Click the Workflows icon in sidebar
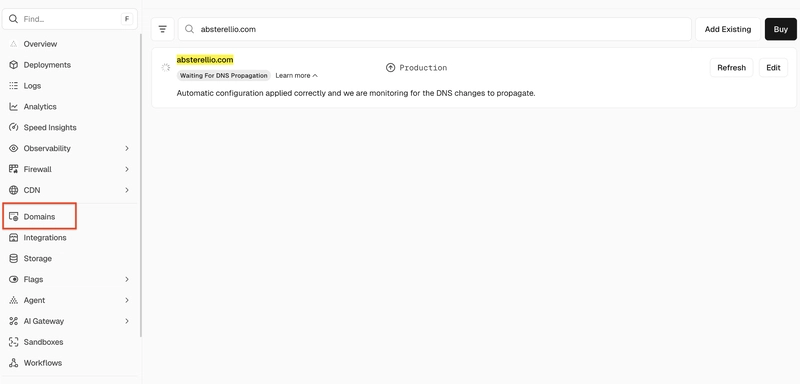 pyautogui.click(x=14, y=363)
